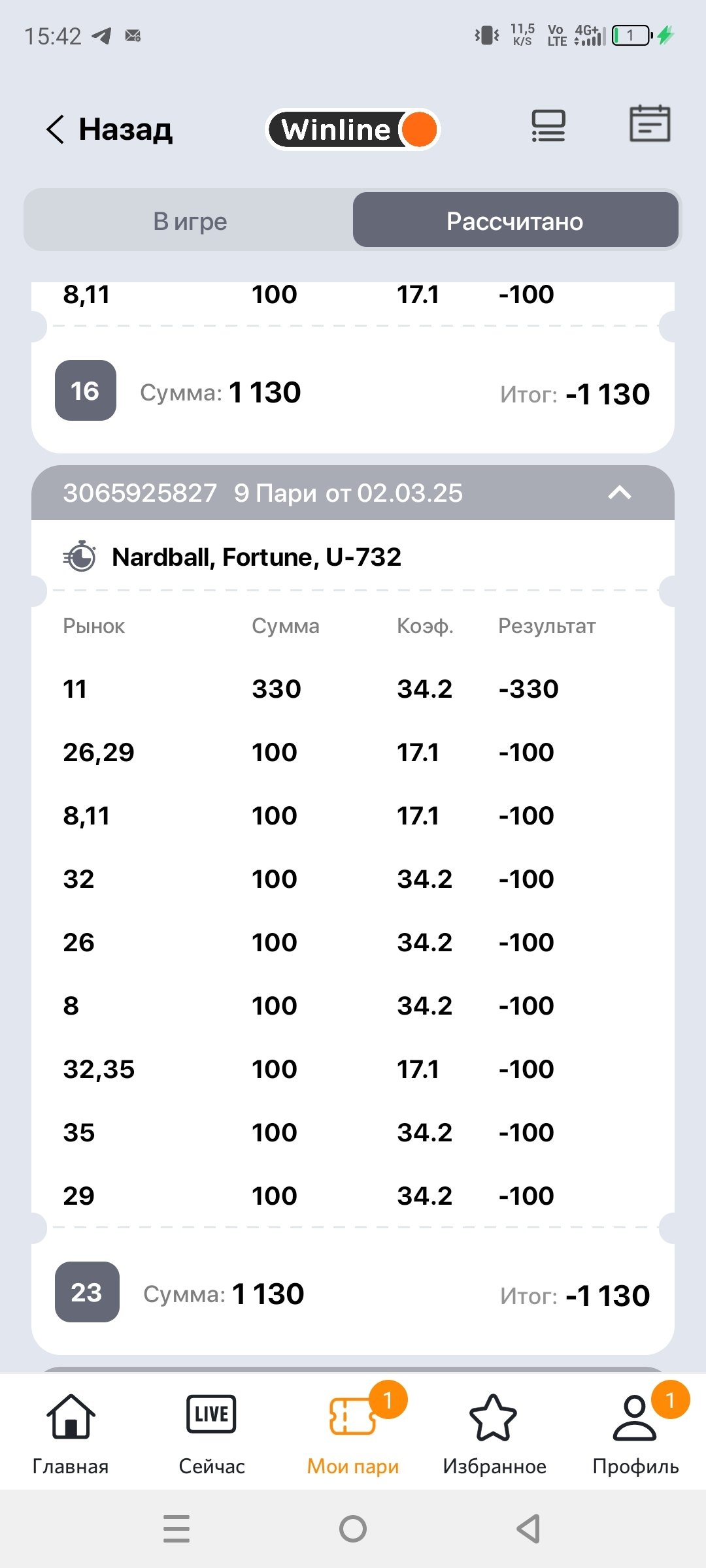Open the list view icon in header
Screen dimensions: 706x1568
(x=548, y=126)
